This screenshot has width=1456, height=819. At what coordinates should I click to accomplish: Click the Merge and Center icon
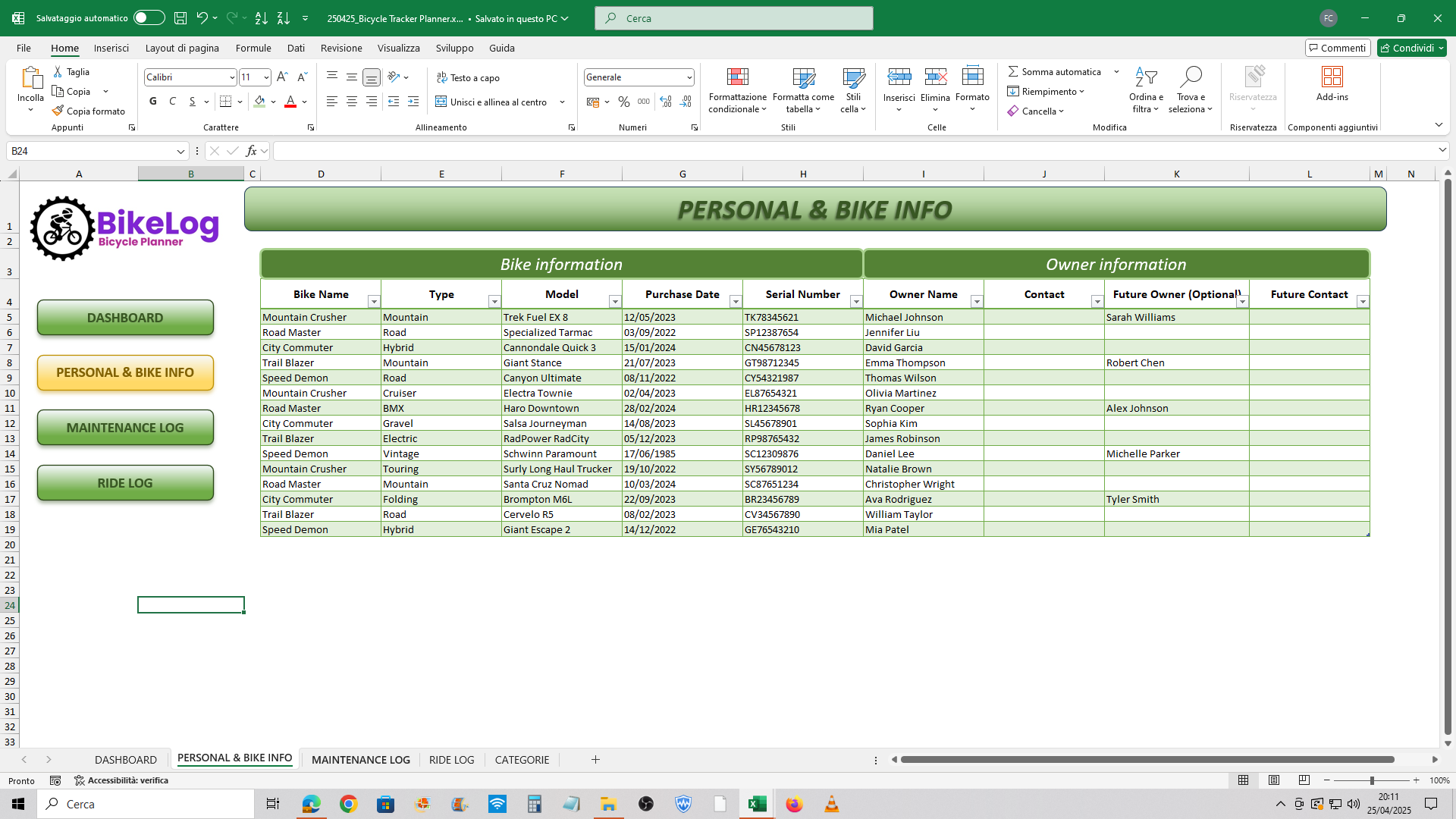441,102
